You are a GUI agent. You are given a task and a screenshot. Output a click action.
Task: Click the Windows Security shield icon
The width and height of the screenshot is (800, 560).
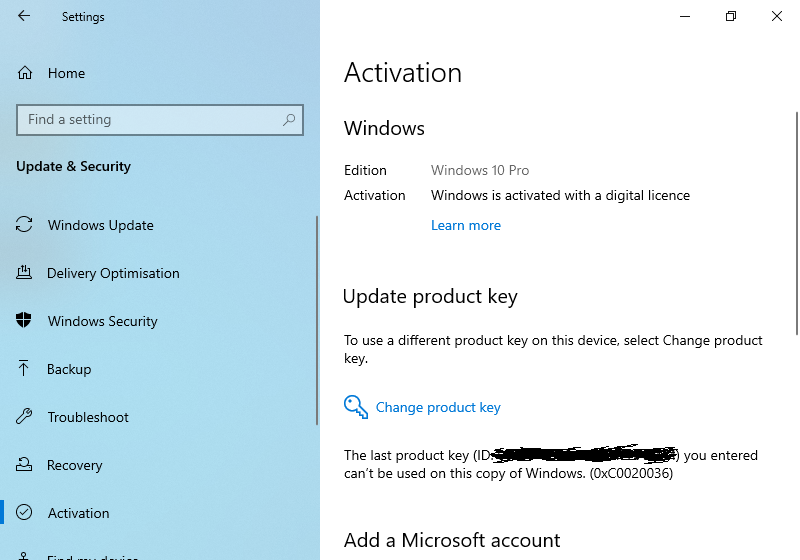(x=23, y=320)
